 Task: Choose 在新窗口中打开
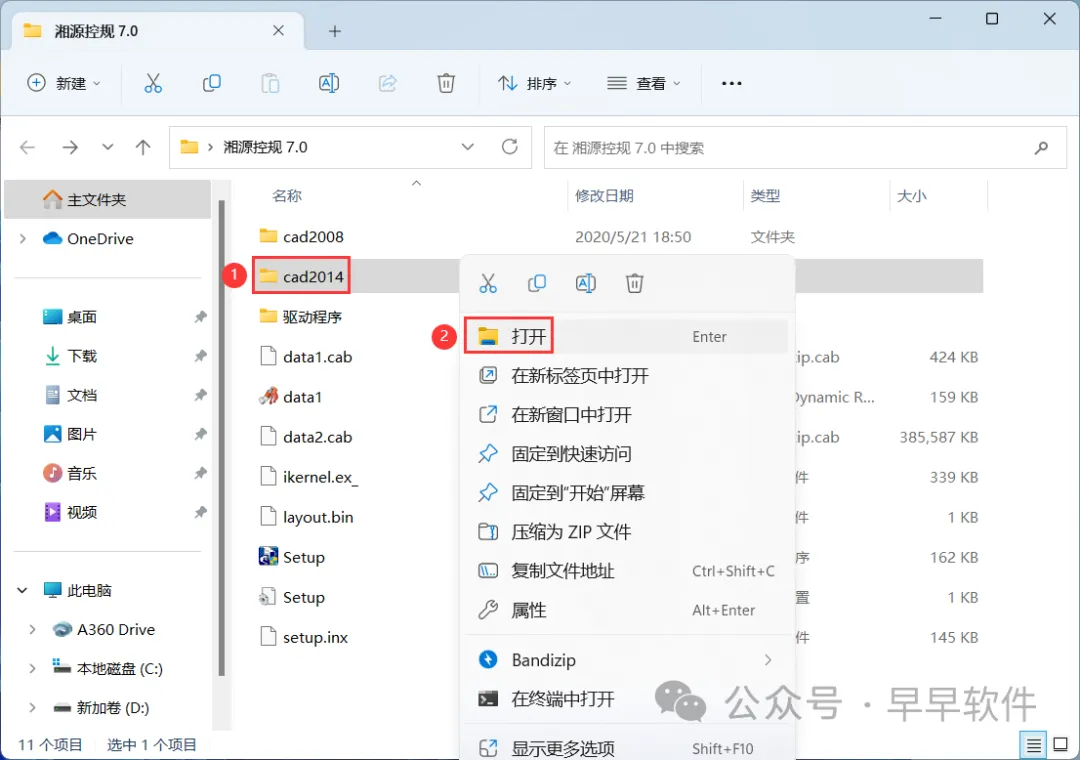pyautogui.click(x=627, y=415)
